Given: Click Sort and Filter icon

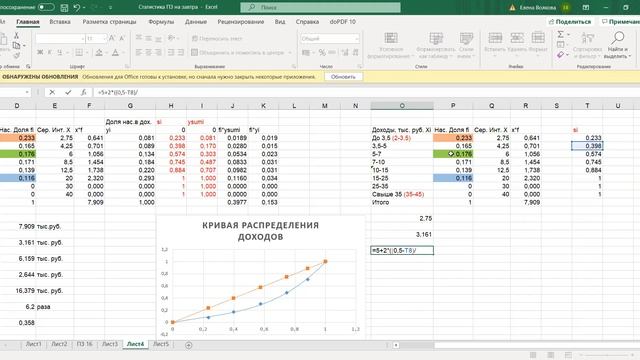Looking at the screenshot, I should click(x=588, y=38).
